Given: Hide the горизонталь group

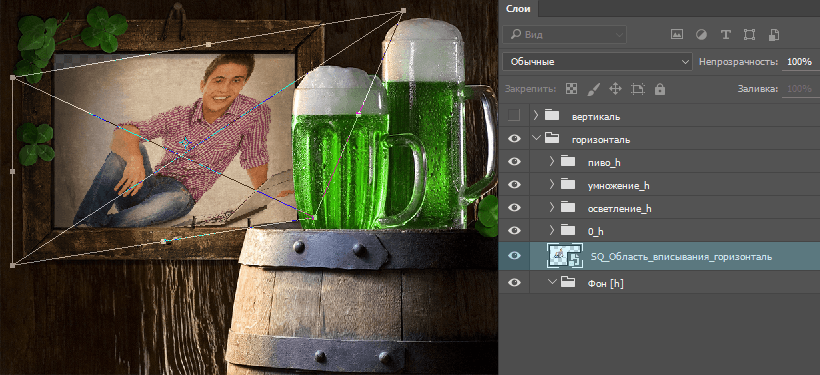Looking at the screenshot, I should pyautogui.click(x=515, y=139).
